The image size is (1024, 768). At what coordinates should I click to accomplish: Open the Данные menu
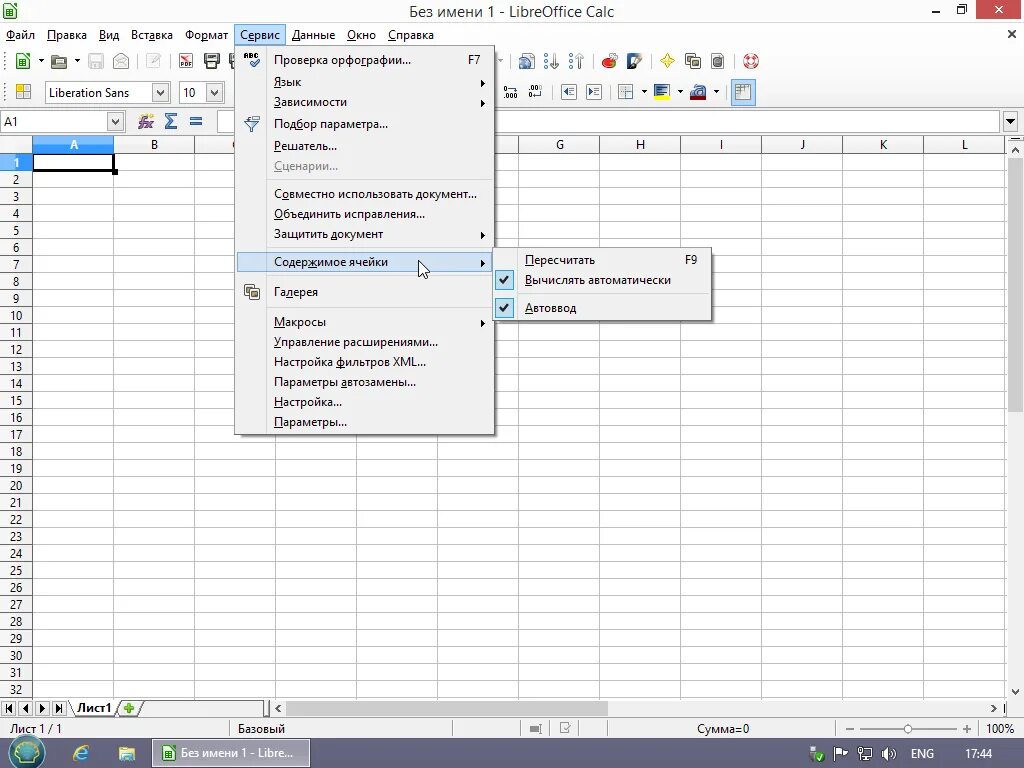coord(313,35)
